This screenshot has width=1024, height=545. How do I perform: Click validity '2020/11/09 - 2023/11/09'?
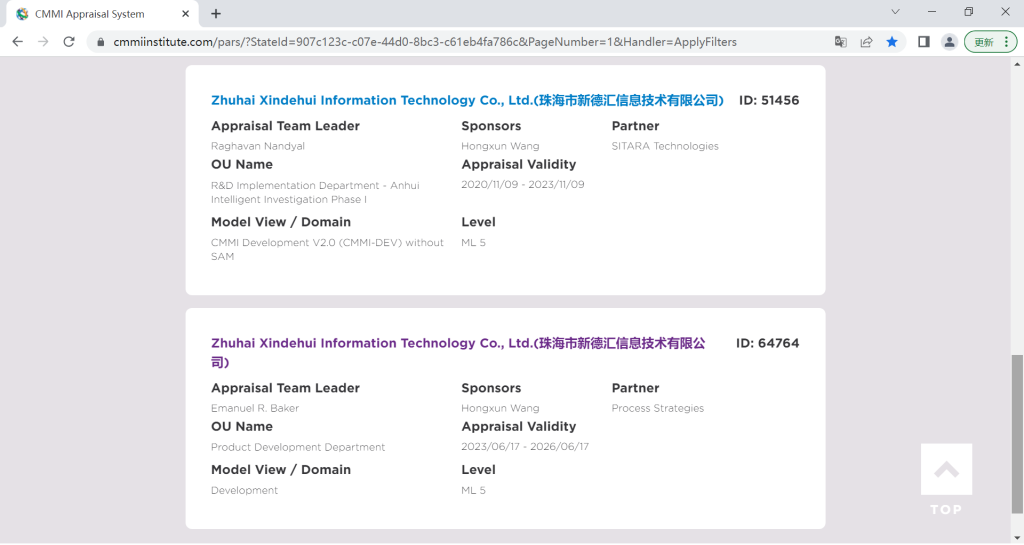522,184
